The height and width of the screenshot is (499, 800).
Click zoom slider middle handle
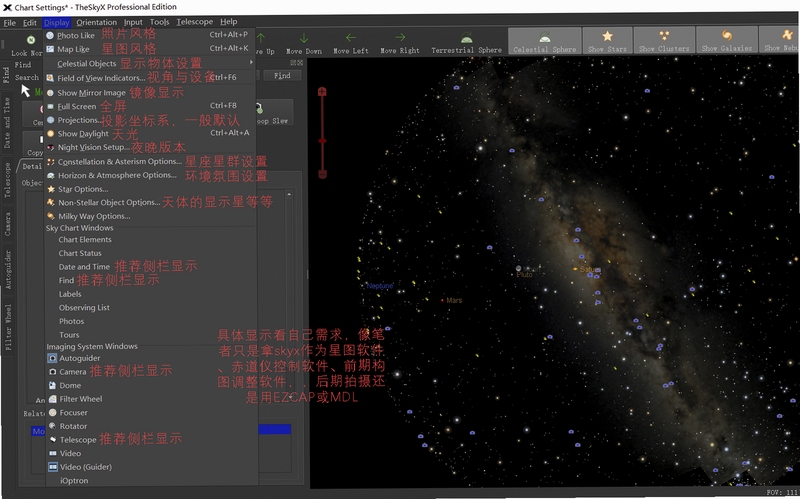click(322, 141)
